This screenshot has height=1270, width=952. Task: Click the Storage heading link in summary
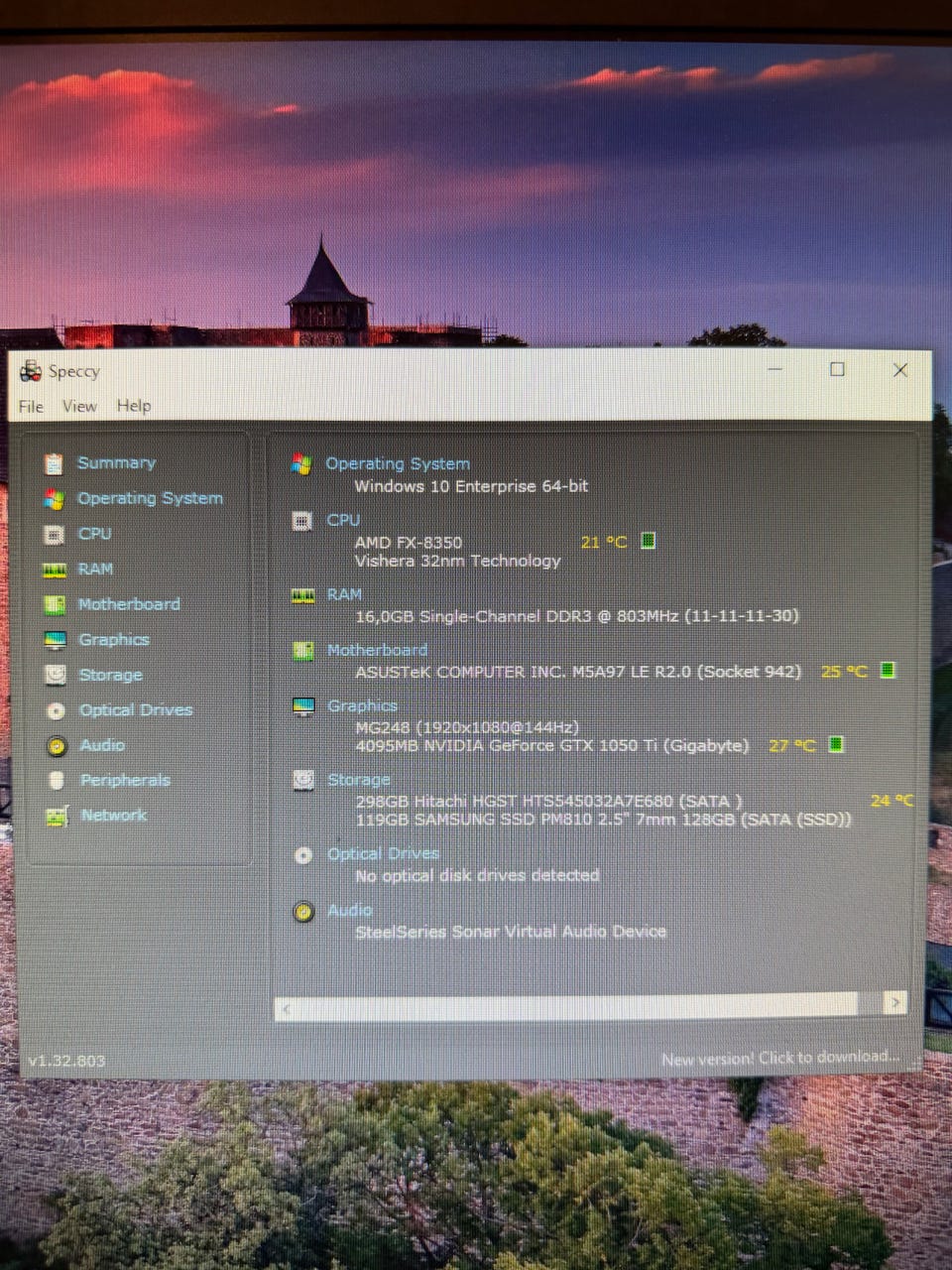pos(359,780)
